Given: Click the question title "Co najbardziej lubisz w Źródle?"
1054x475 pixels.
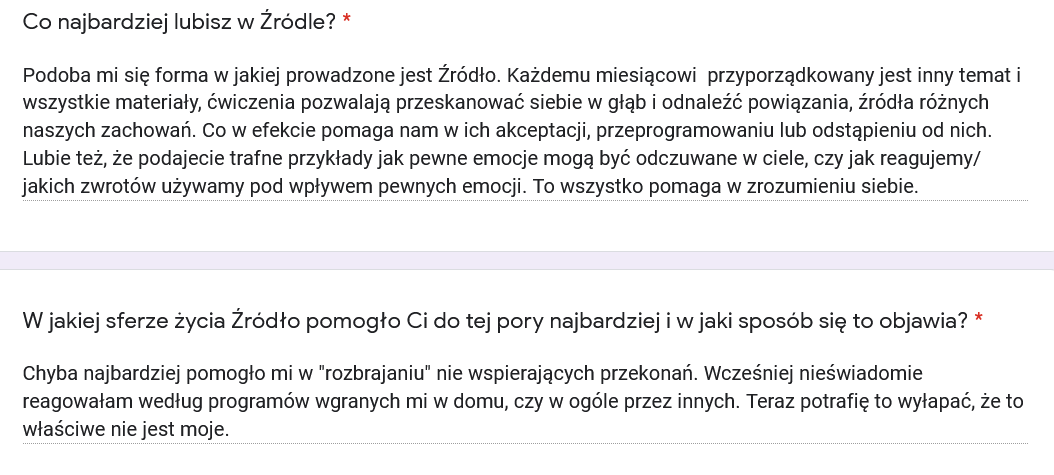Looking at the screenshot, I should tap(179, 21).
